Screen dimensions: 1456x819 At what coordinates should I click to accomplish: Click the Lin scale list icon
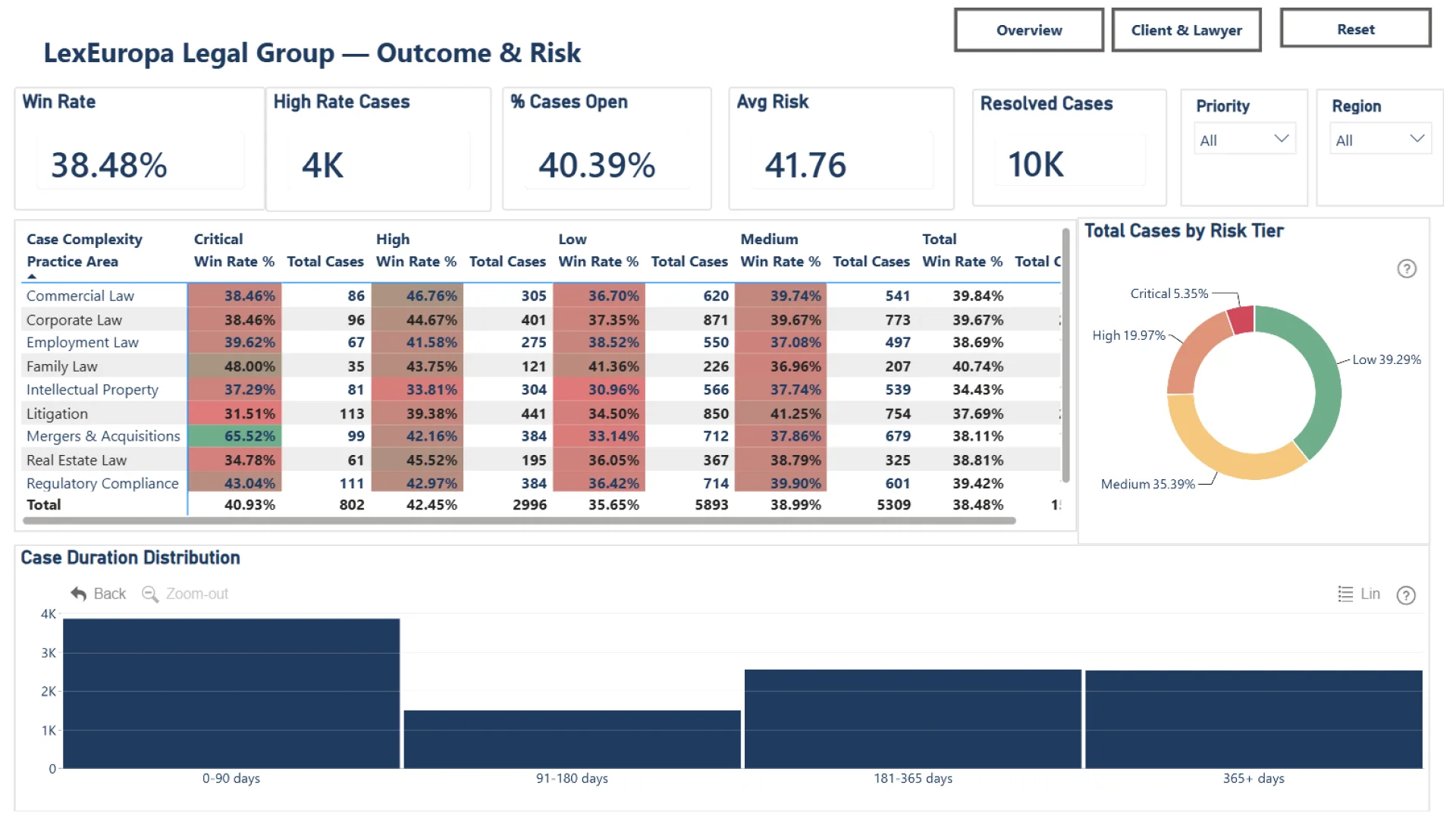pos(1345,594)
